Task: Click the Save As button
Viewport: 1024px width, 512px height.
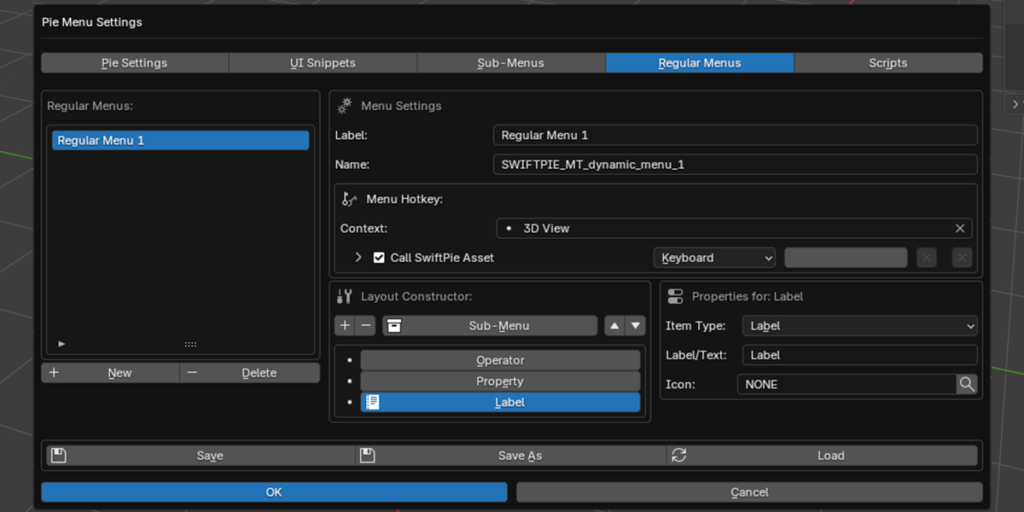Action: tap(511, 455)
